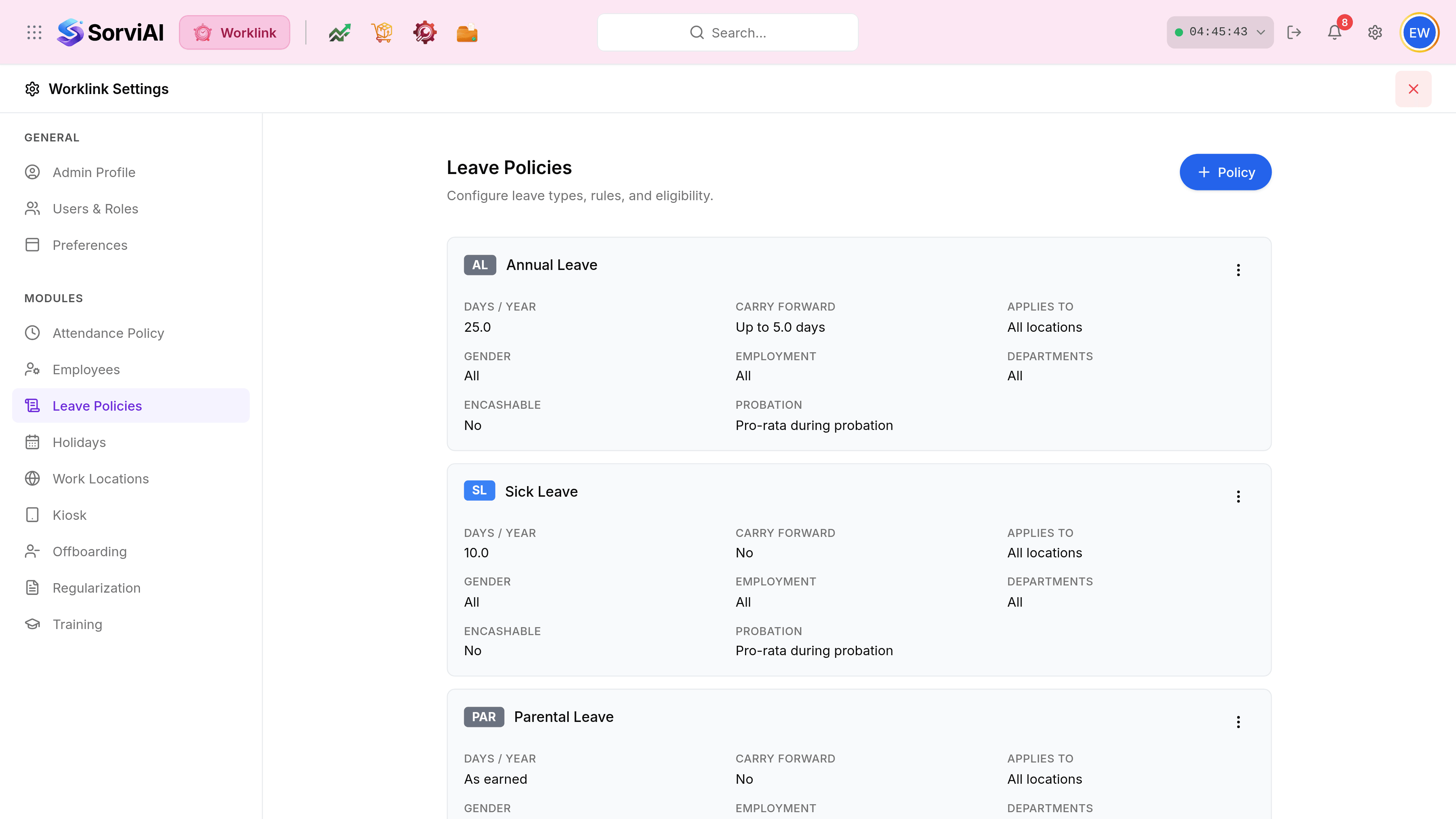Close Worklink Settings with red X

[x=1413, y=89]
